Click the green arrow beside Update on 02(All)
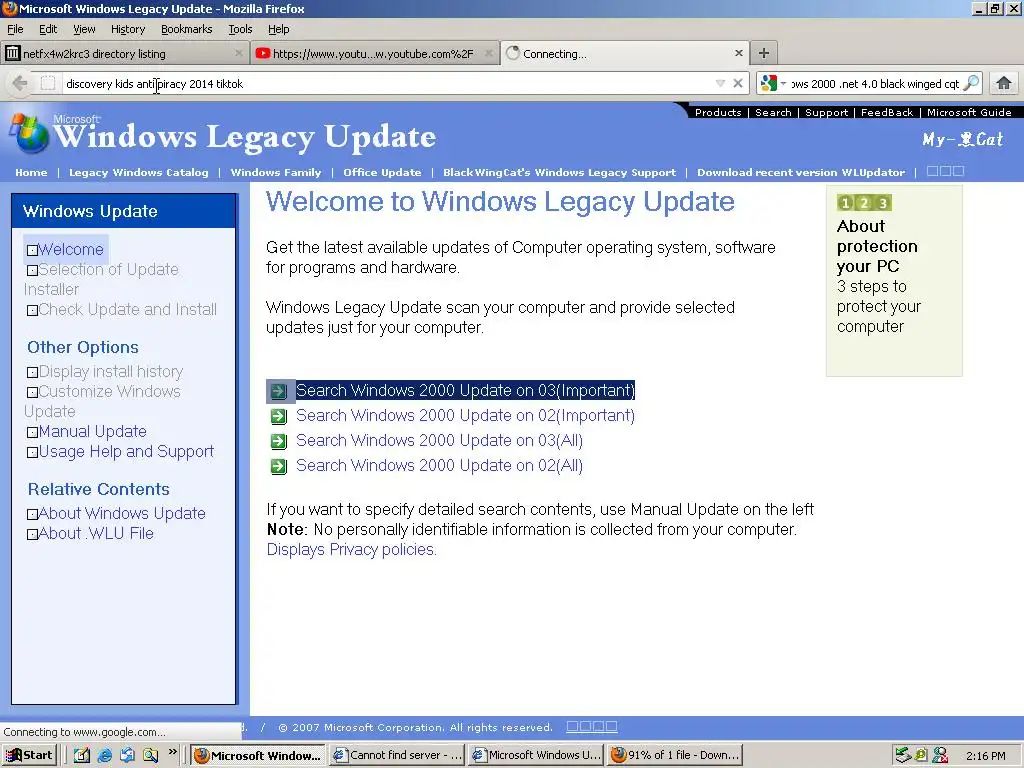The image size is (1024, 768). pyautogui.click(x=279, y=466)
